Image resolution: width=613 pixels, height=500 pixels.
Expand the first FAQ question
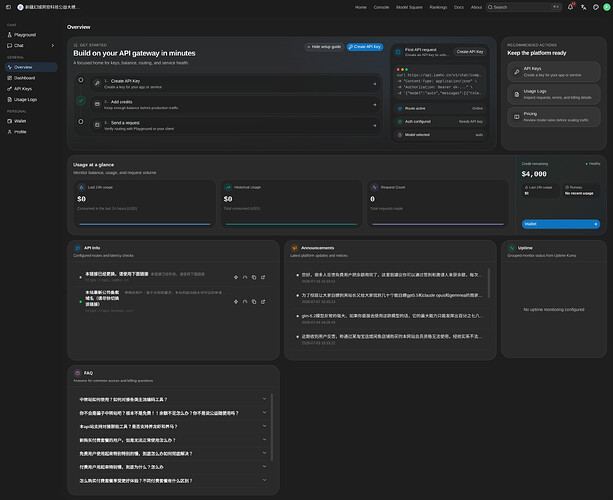tap(172, 399)
